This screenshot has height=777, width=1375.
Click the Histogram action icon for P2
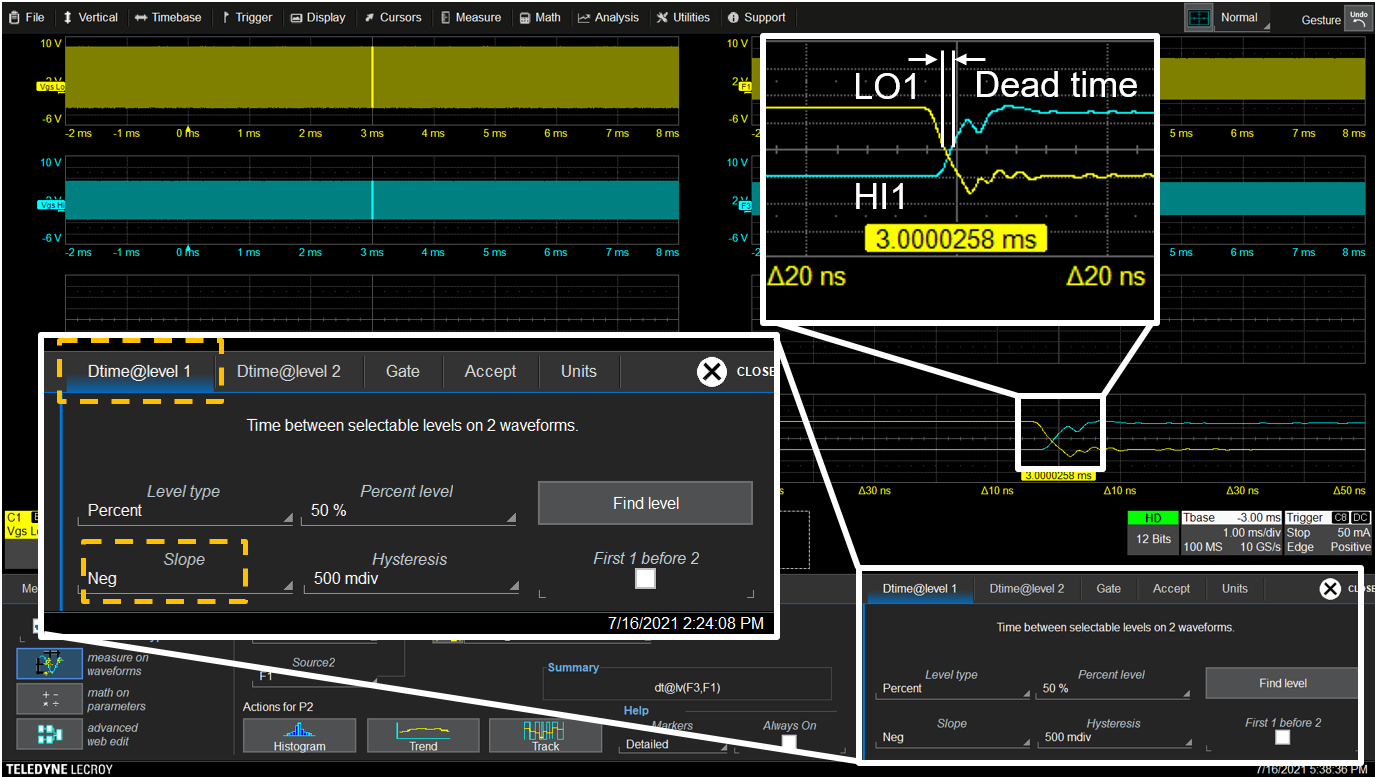[299, 735]
